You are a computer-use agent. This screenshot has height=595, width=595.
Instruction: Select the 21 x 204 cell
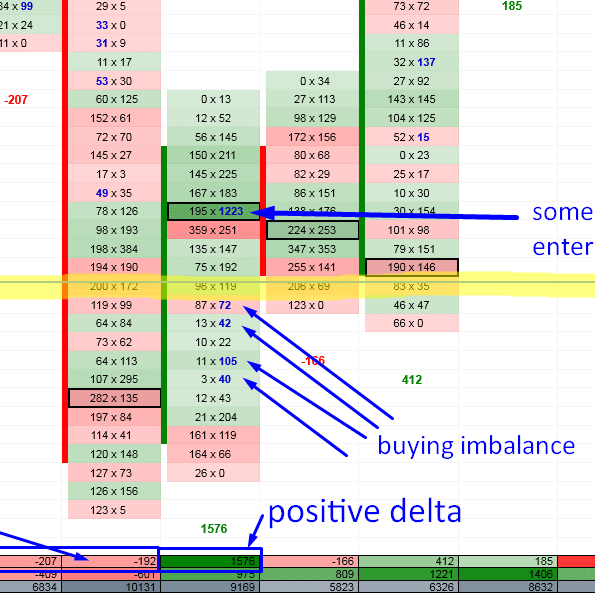click(213, 417)
